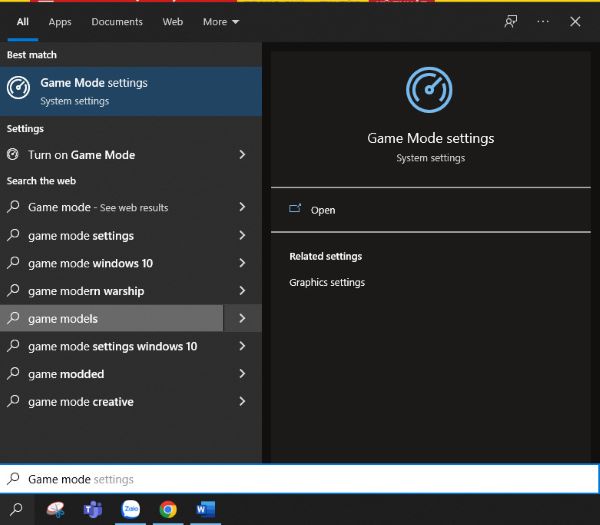600x525 pixels.
Task: Click the icon beside Turn on Game Mode
Action: 13,154
